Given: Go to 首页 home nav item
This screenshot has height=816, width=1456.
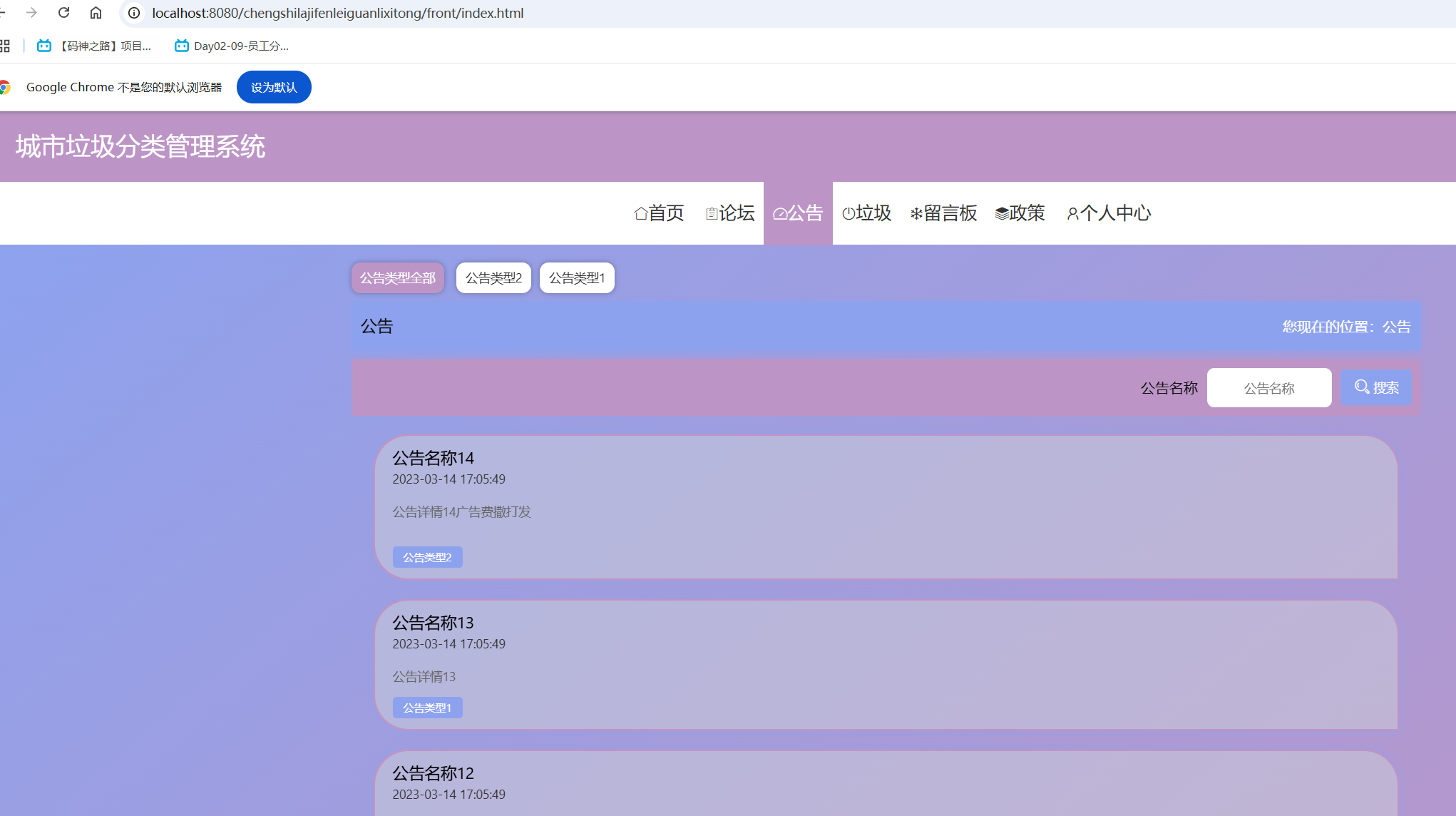Looking at the screenshot, I should [x=659, y=213].
